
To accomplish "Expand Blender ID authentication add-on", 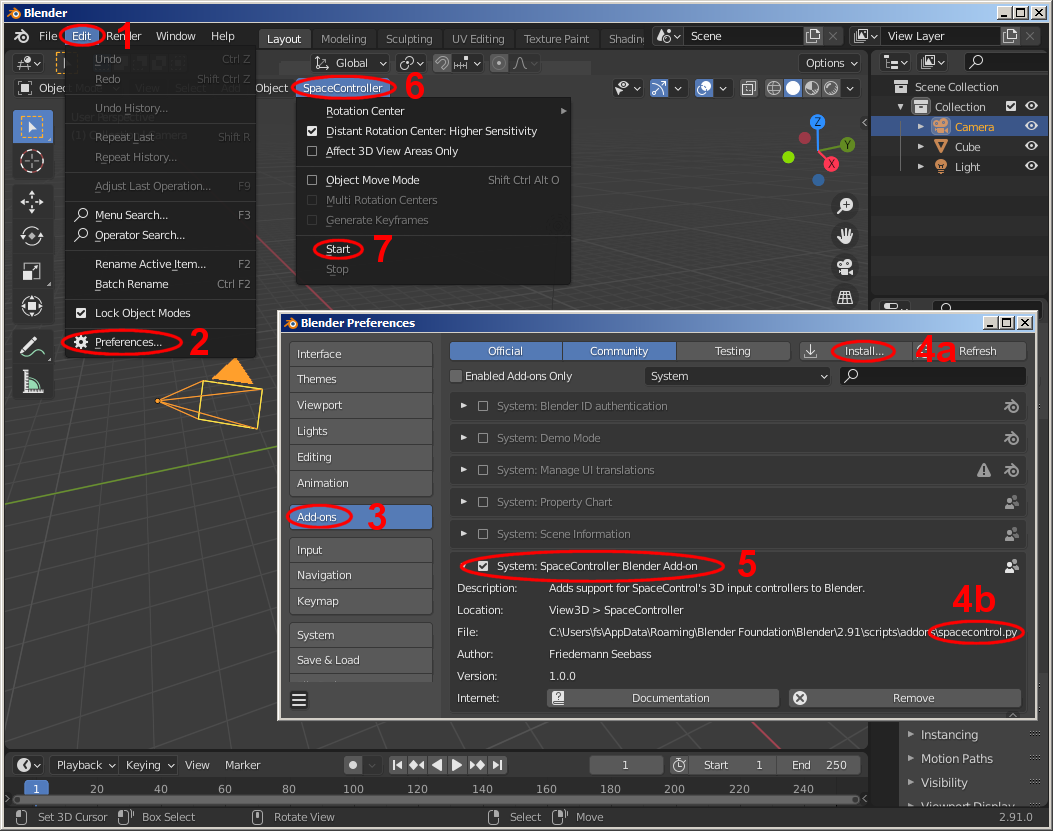I will pos(463,406).
